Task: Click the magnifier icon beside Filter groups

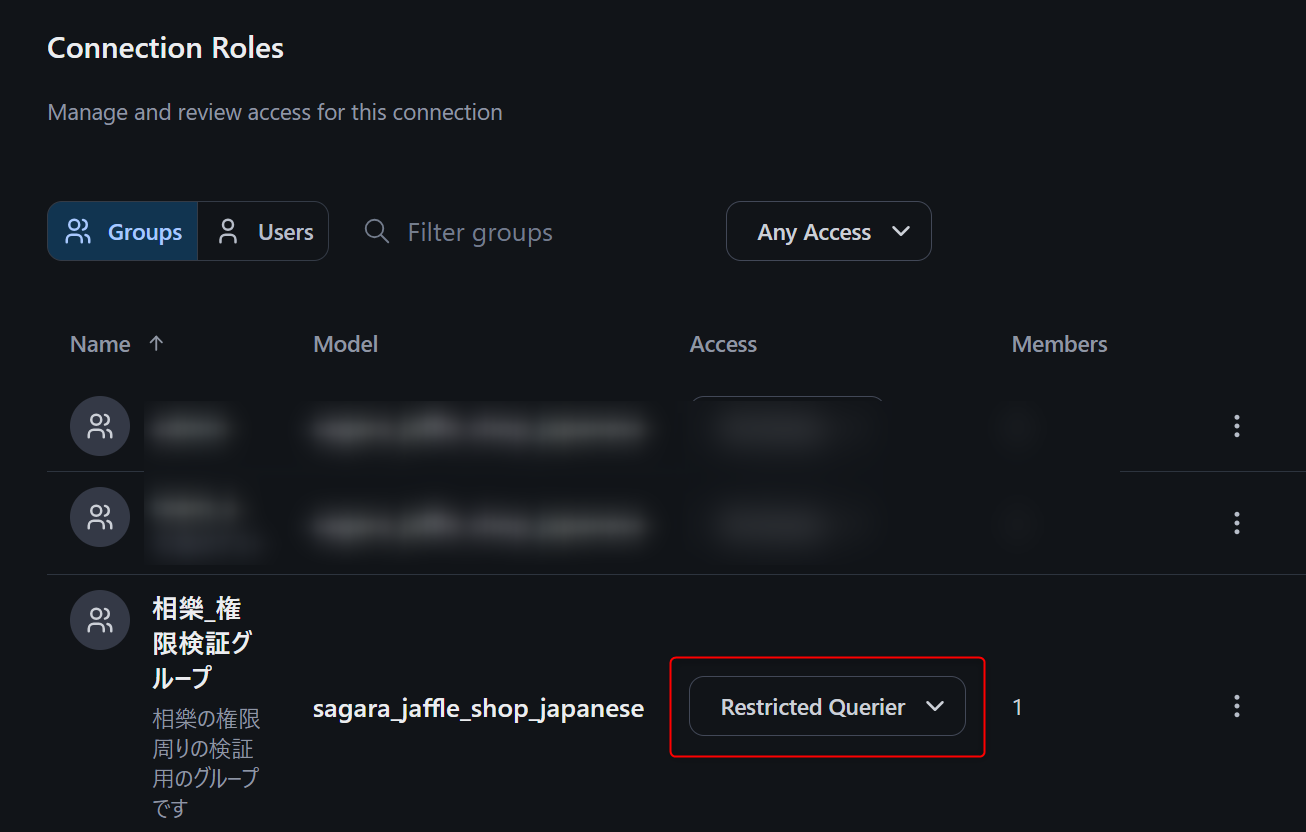Action: [377, 232]
